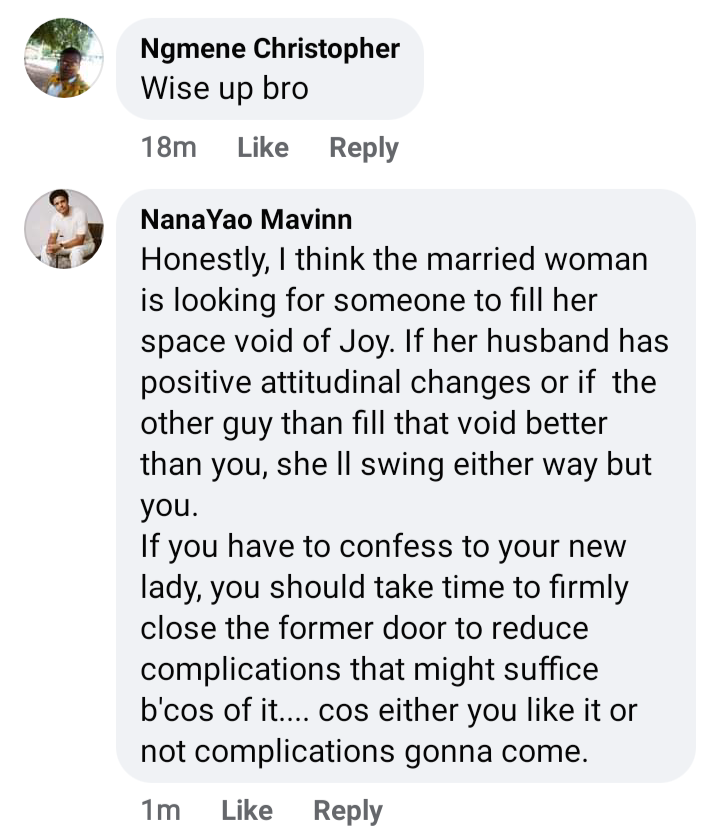Open Ngmene Christopher's profile picture

64,58
